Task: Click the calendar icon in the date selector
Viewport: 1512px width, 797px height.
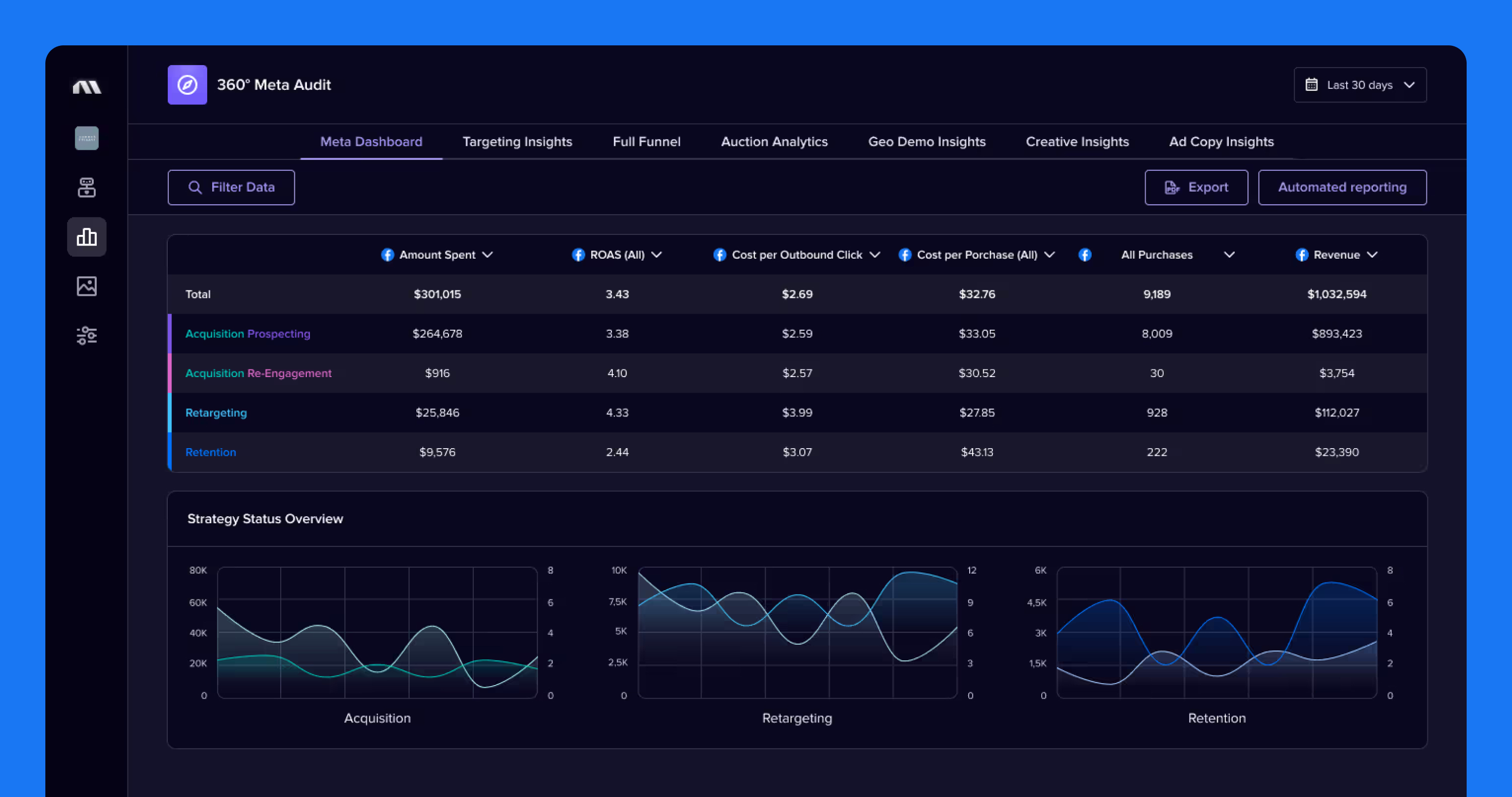Action: point(1311,85)
